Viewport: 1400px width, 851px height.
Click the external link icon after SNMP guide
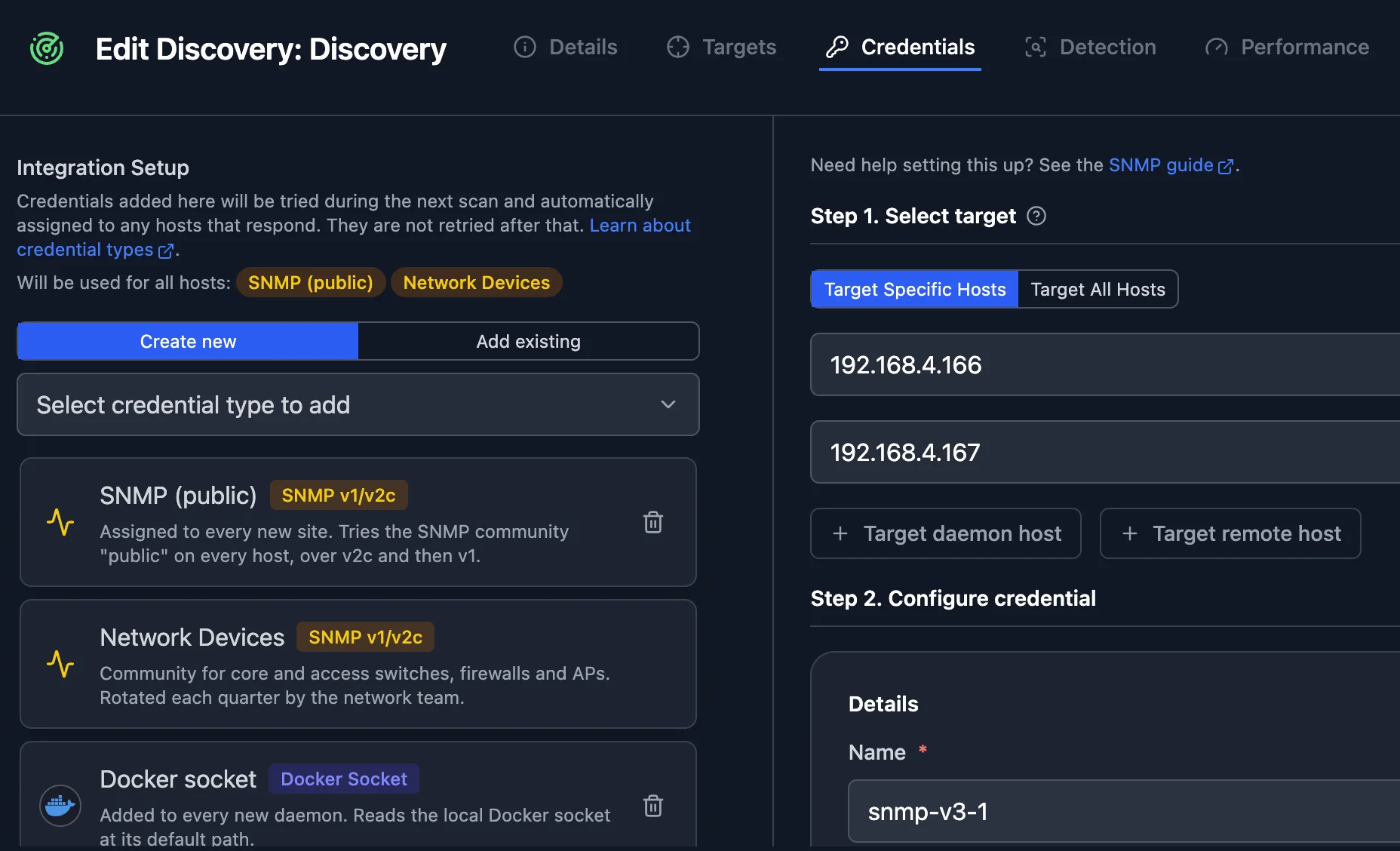[x=1226, y=166]
